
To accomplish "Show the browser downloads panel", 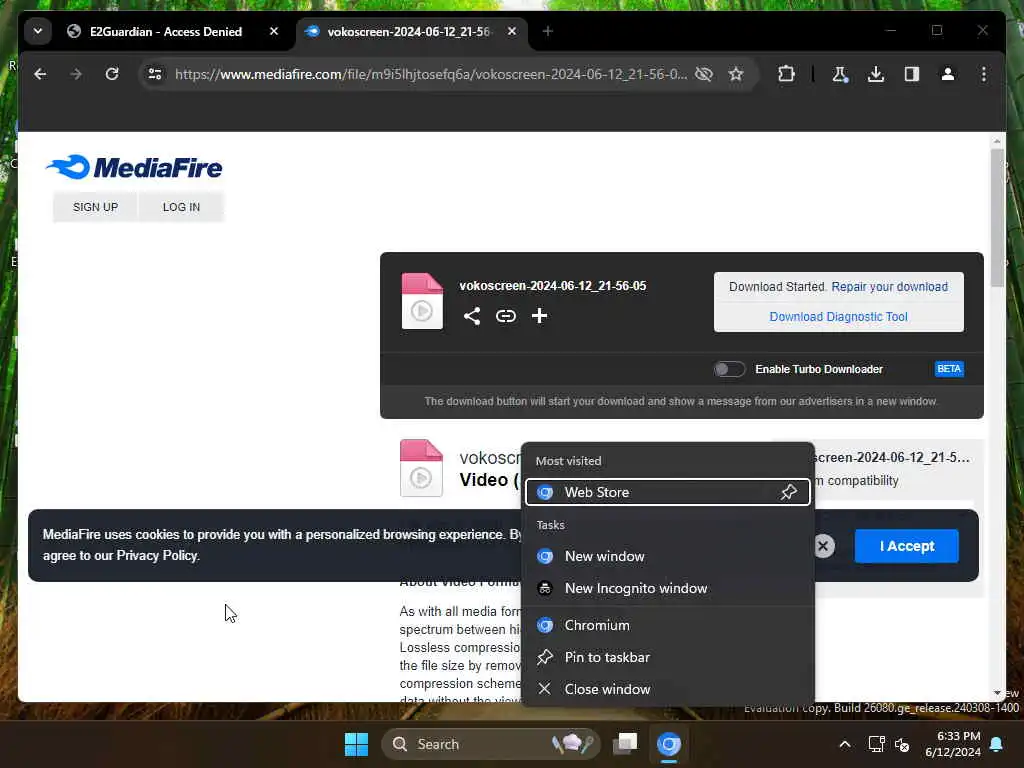I will coord(876,74).
